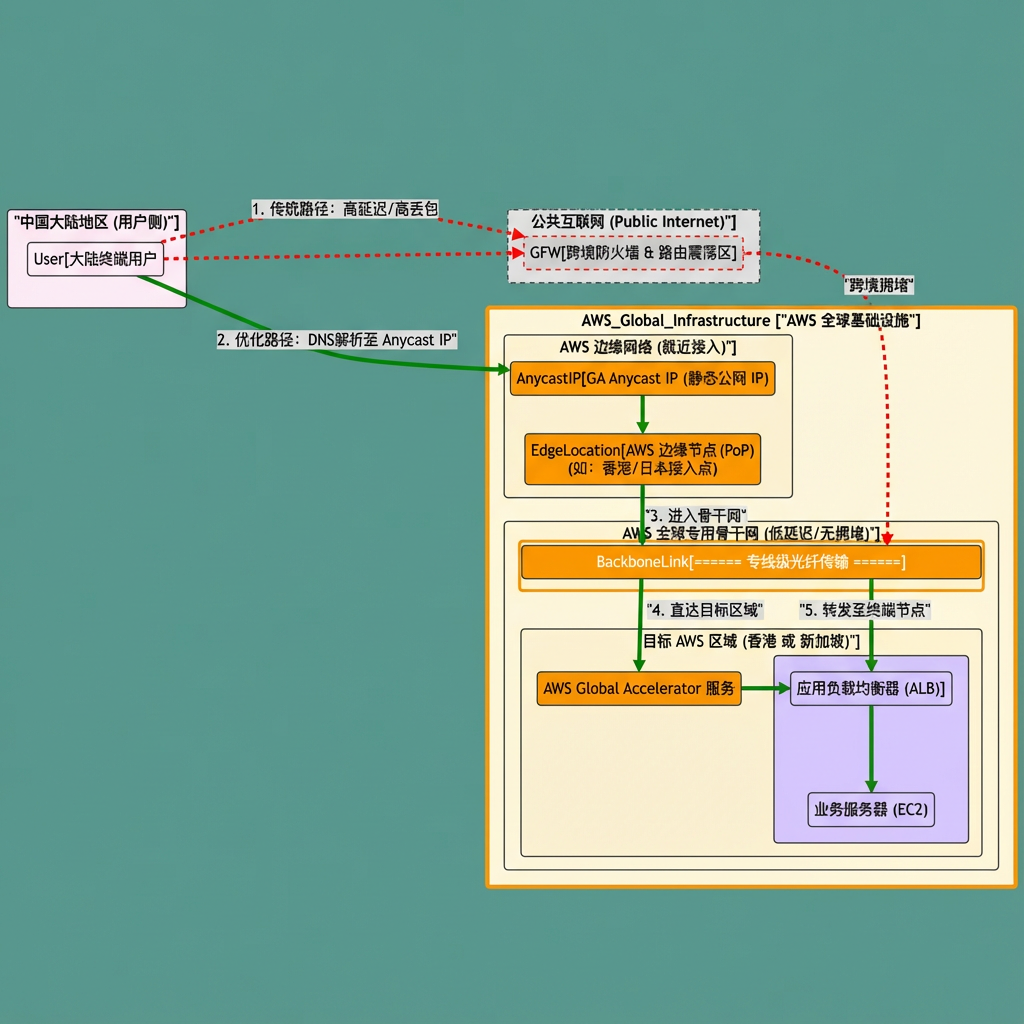Select the 中国大陆地区 (用户侧) group title

[96, 221]
